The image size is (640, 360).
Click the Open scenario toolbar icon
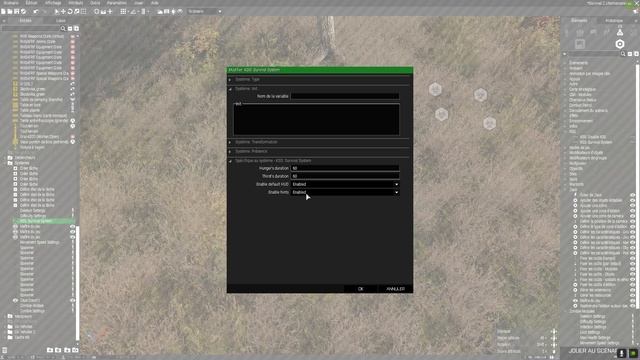[x=10, y=11]
